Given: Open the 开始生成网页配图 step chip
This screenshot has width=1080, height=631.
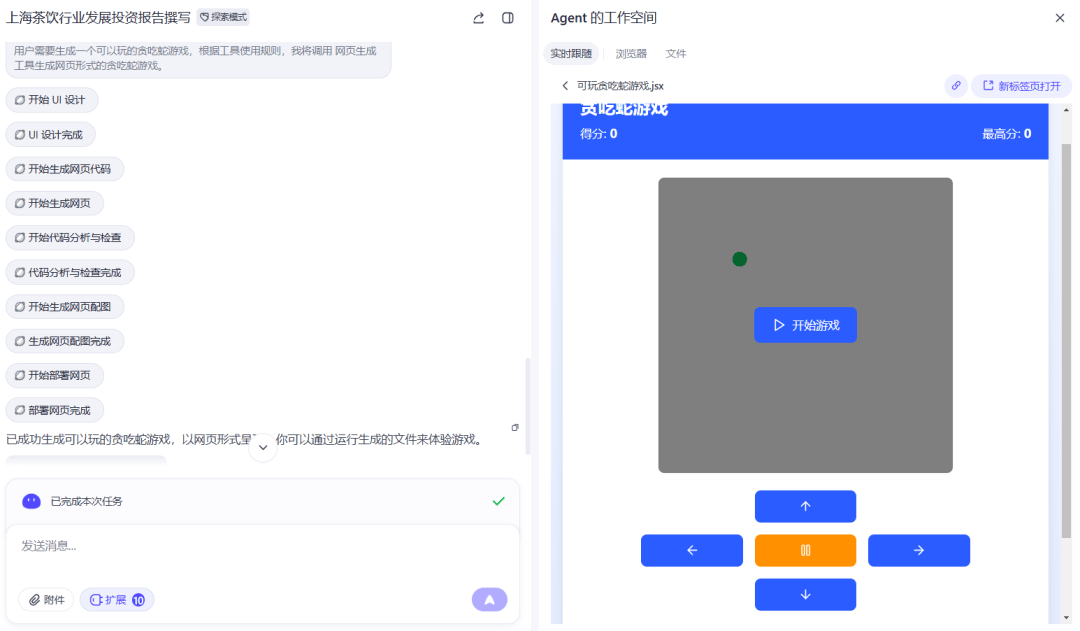Looking at the screenshot, I should click(65, 307).
